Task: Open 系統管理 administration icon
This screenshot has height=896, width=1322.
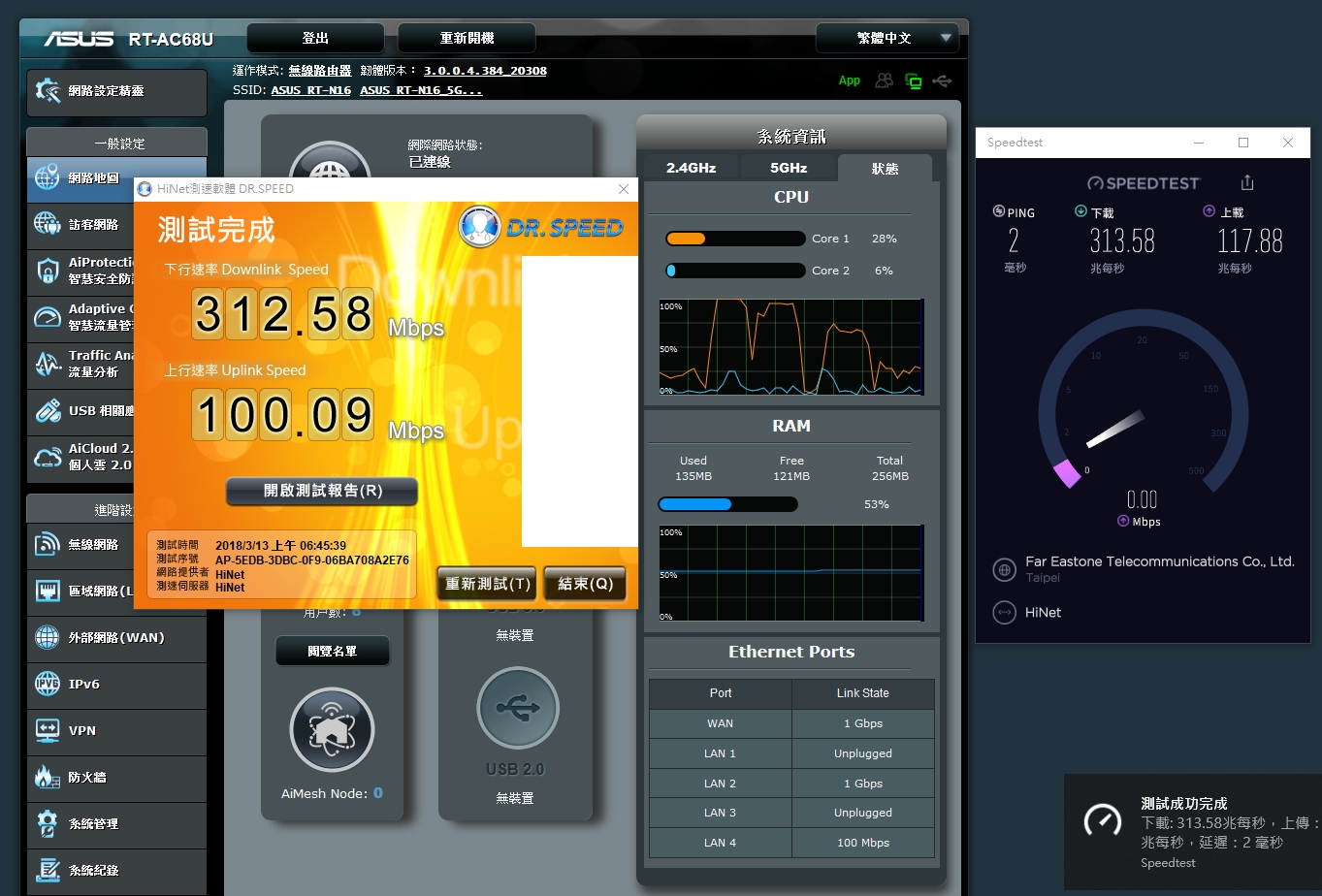Action: [x=48, y=823]
